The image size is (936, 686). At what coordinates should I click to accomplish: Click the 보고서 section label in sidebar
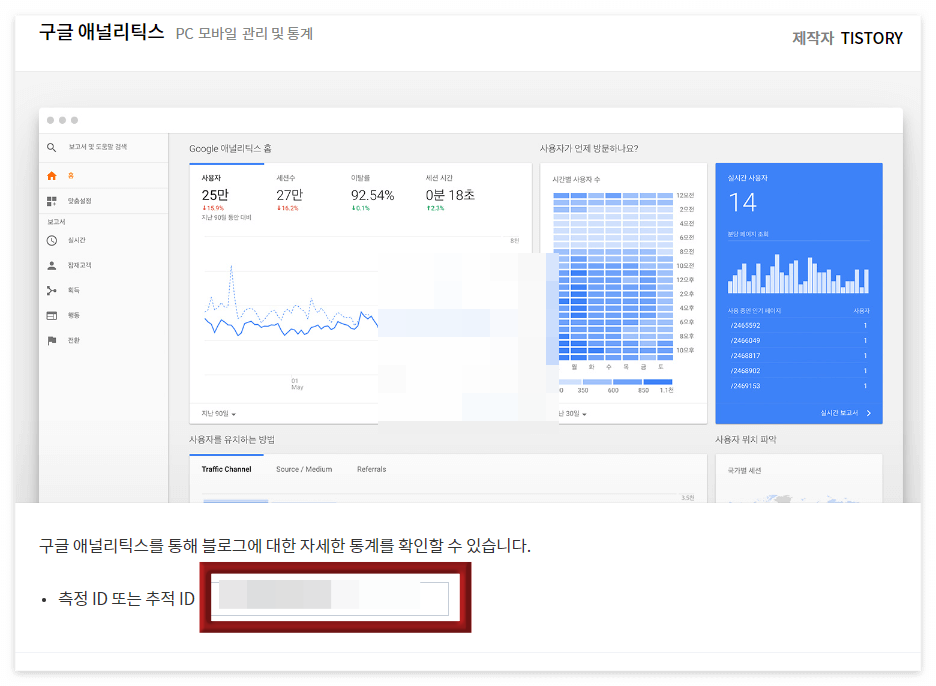[56, 222]
